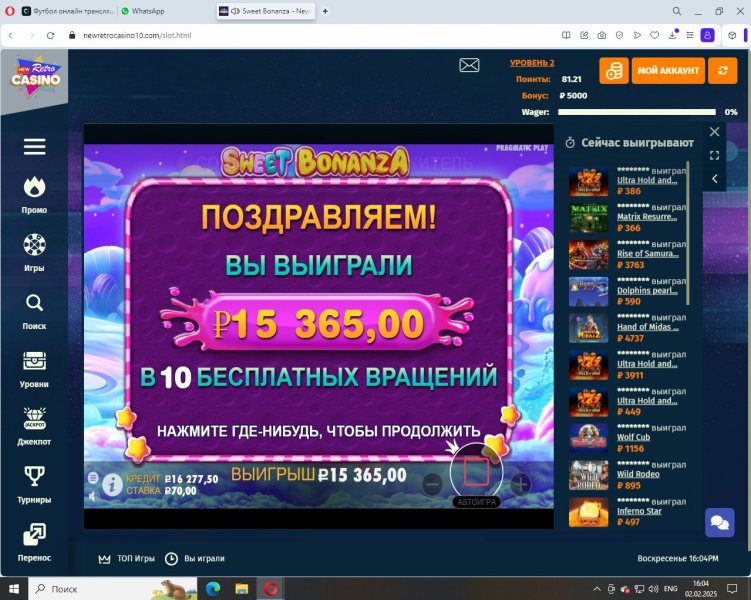Open Вы играли tab

click(x=195, y=558)
